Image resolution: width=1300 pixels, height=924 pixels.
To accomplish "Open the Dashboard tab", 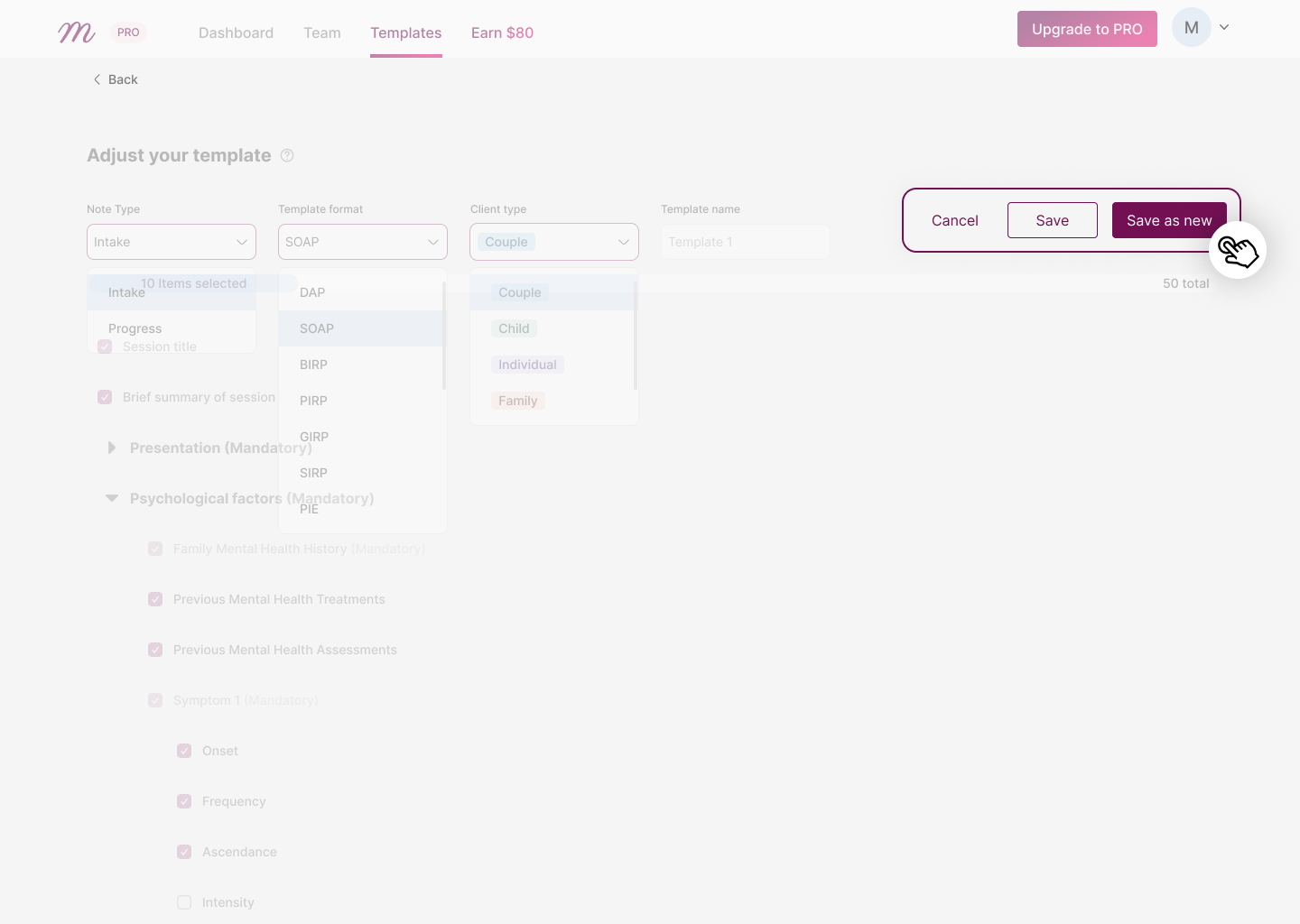I will [236, 32].
